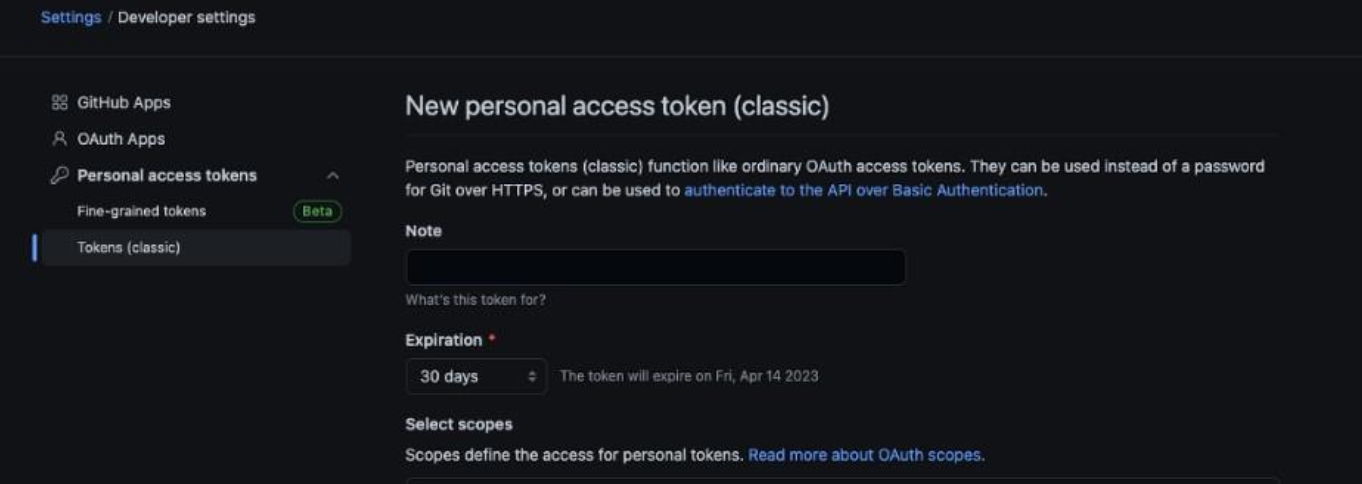
Task: Click the GitHub Apps grid icon
Action: click(59, 102)
